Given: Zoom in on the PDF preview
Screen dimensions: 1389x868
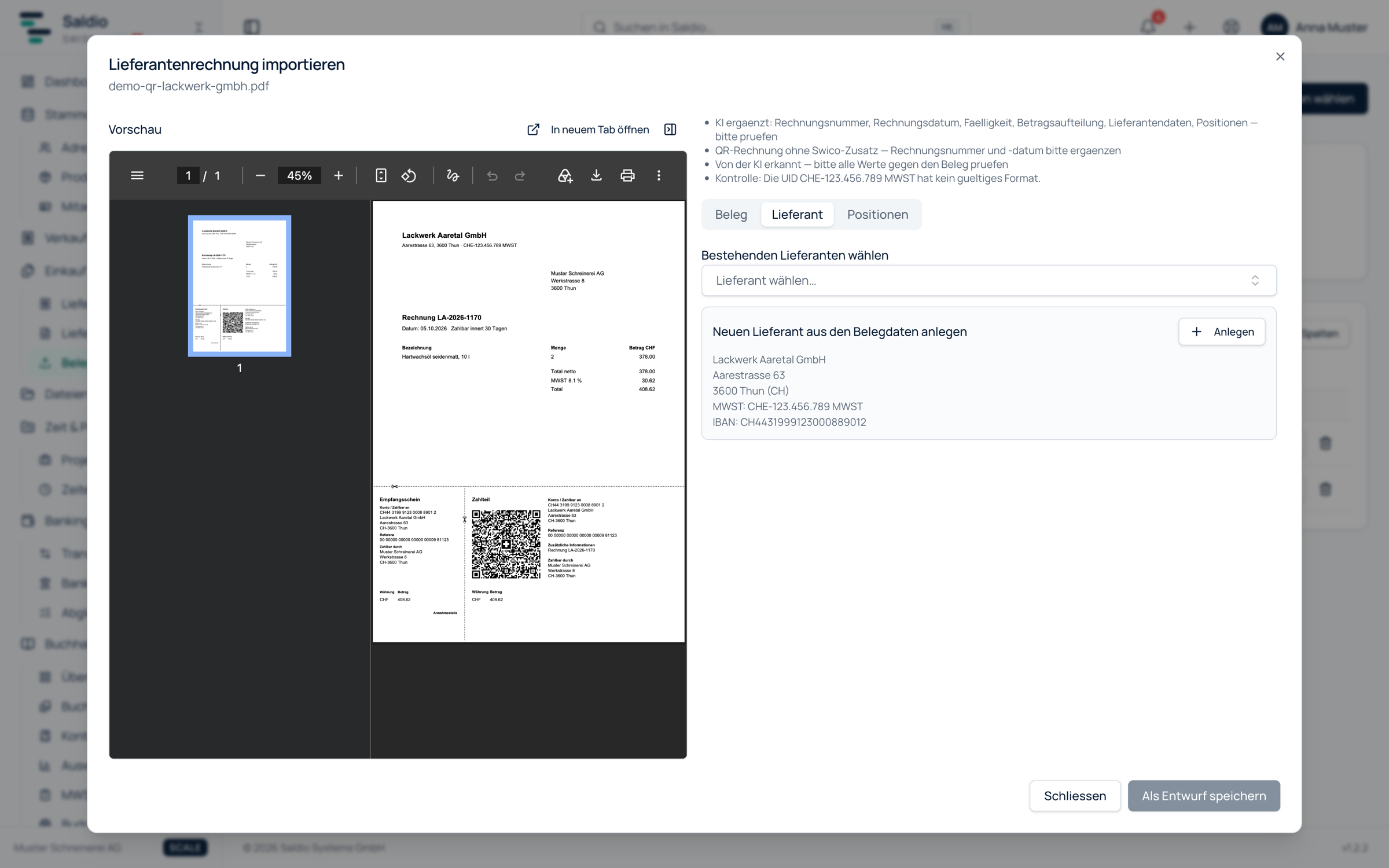Looking at the screenshot, I should tap(339, 175).
